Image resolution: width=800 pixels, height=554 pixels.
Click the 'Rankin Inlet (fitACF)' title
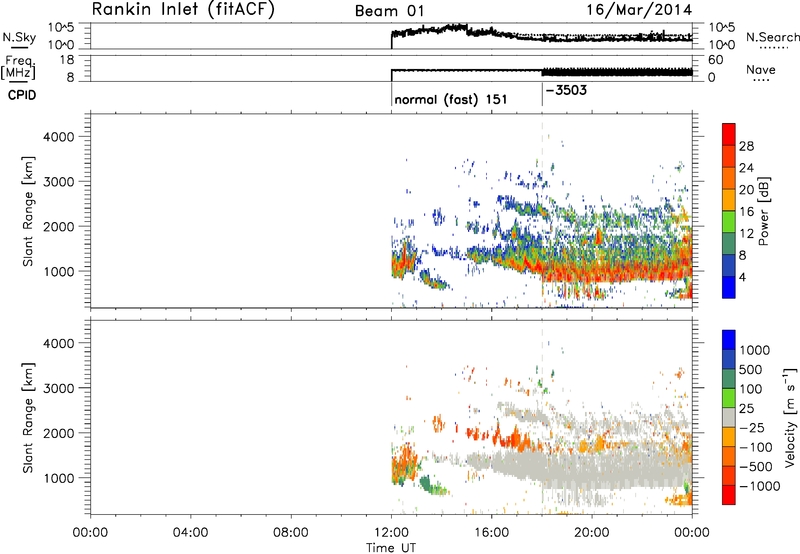click(x=183, y=10)
